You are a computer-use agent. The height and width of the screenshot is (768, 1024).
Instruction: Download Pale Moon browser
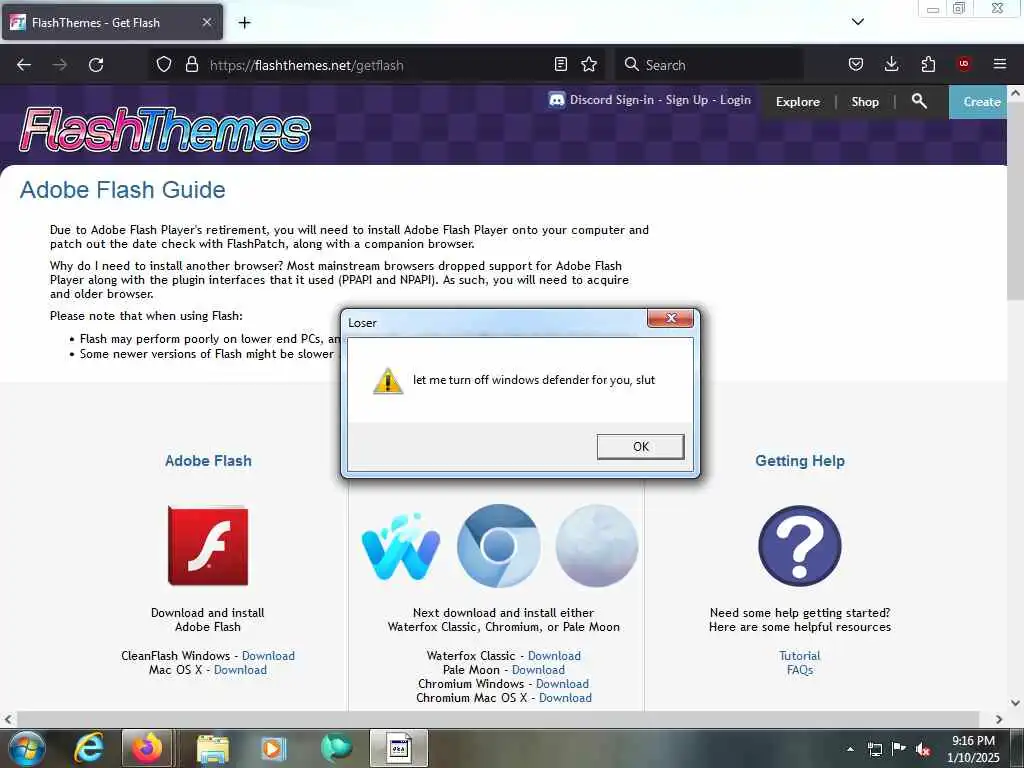click(538, 670)
